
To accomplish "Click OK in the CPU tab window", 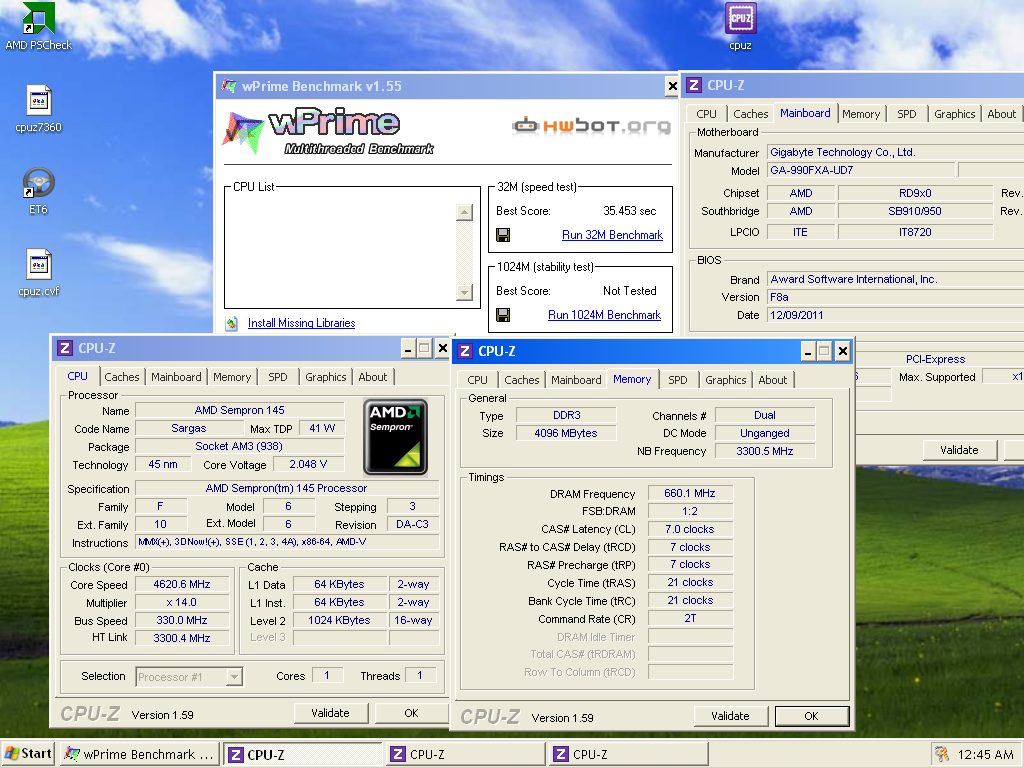I will tap(411, 713).
